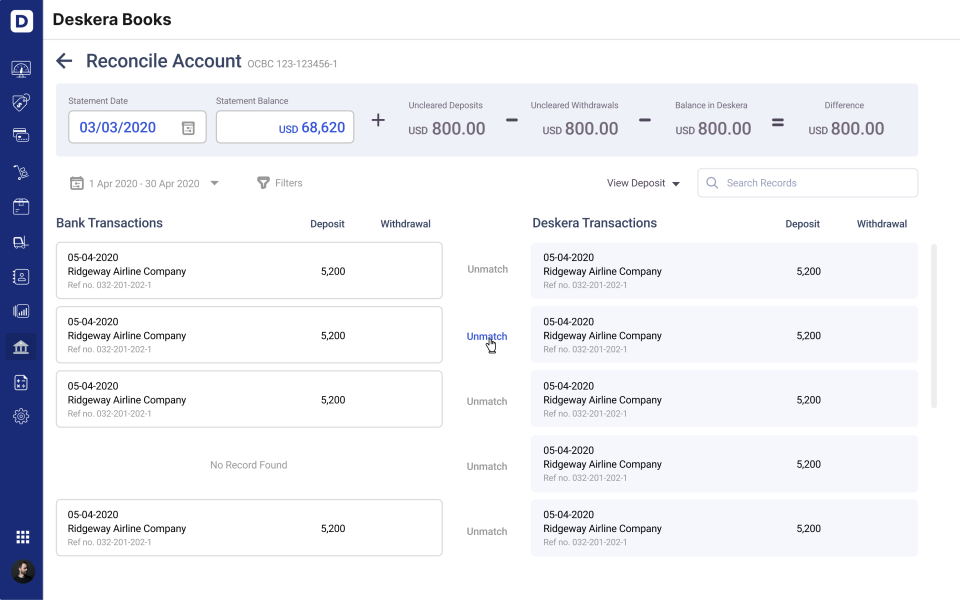This screenshot has width=960, height=600.
Task: Click the Deskera transaction card opposite No Record Found
Action: 724,463
